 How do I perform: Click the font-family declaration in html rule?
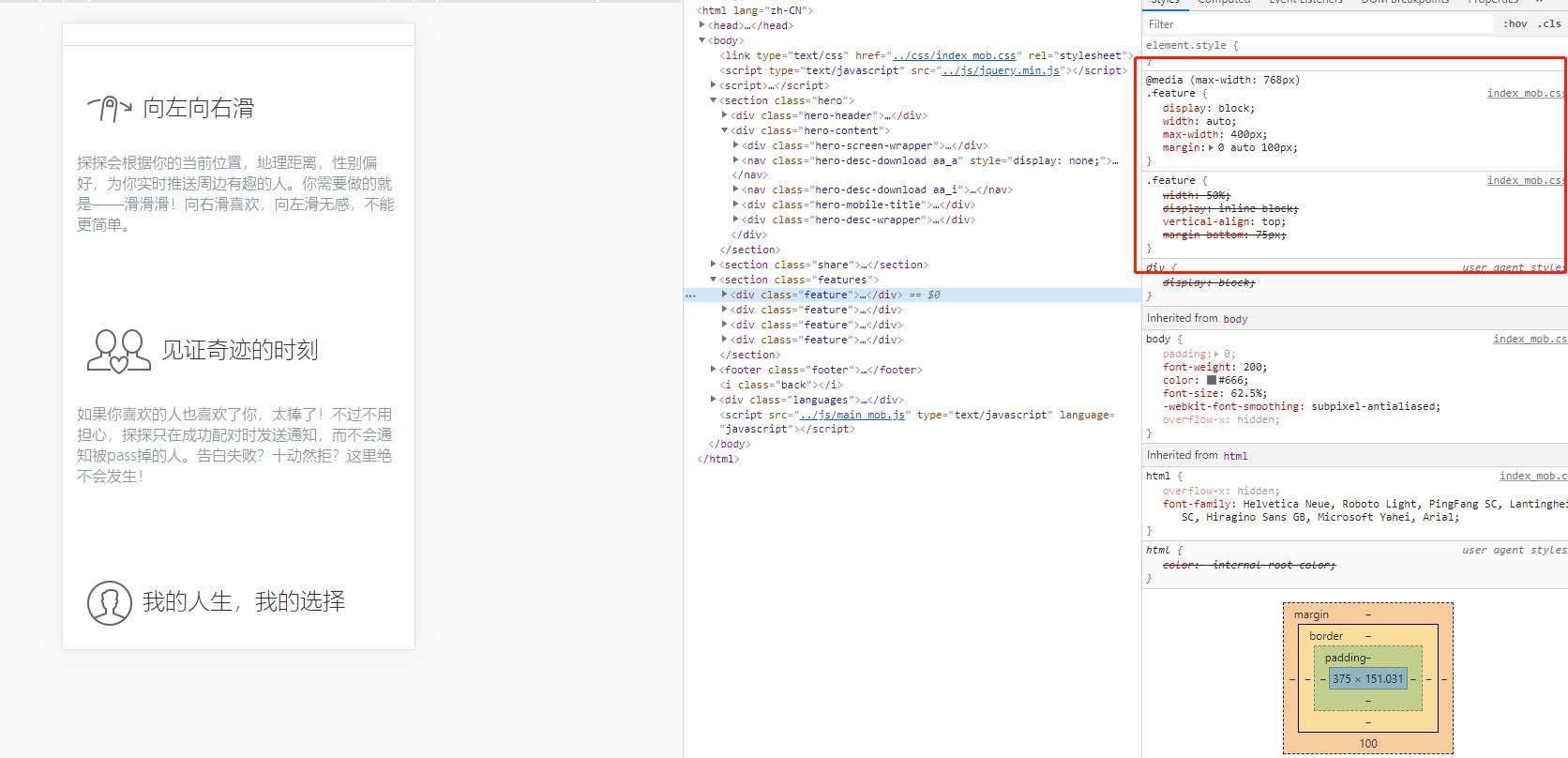pos(1364,510)
